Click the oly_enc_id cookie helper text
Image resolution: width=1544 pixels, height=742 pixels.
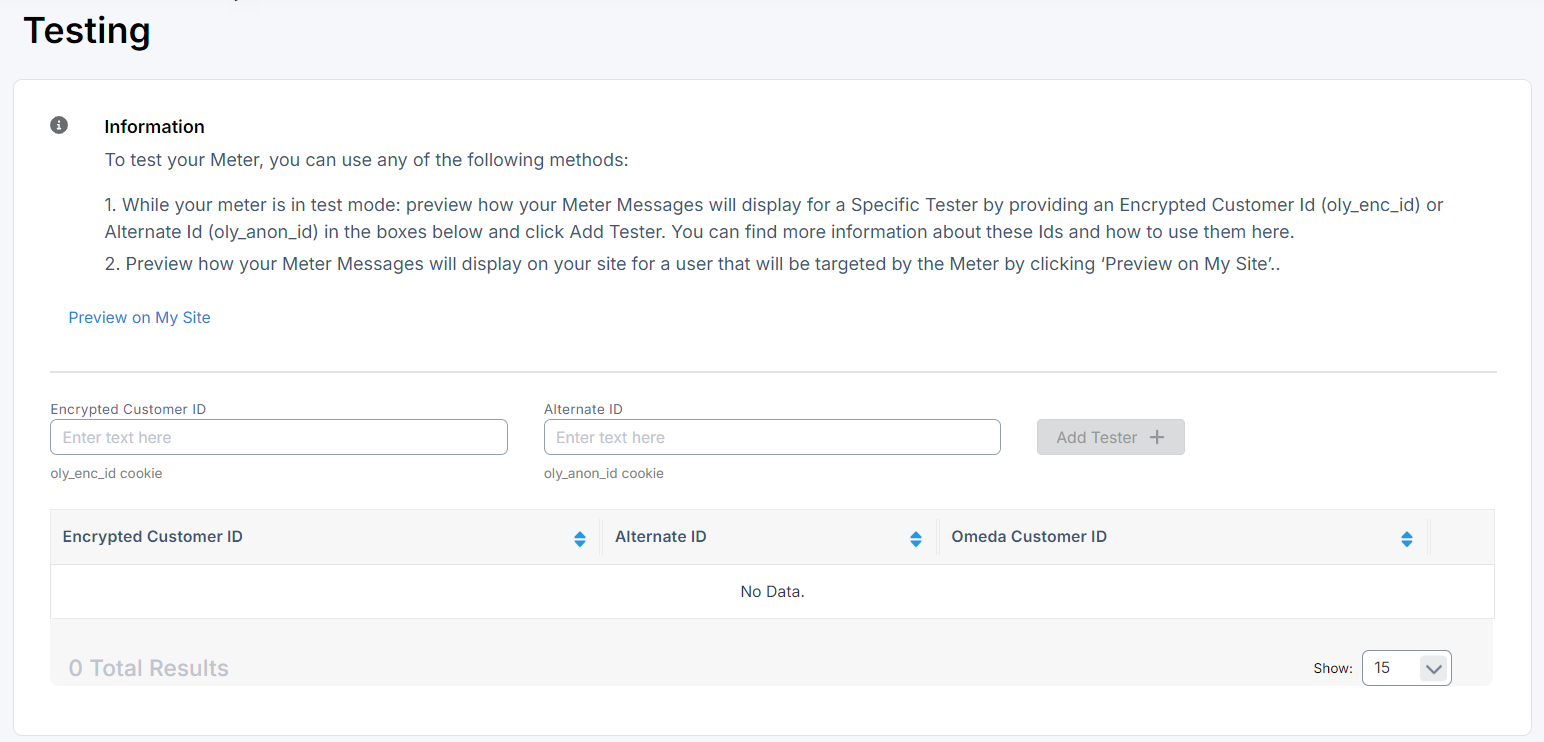pyautogui.click(x=106, y=473)
